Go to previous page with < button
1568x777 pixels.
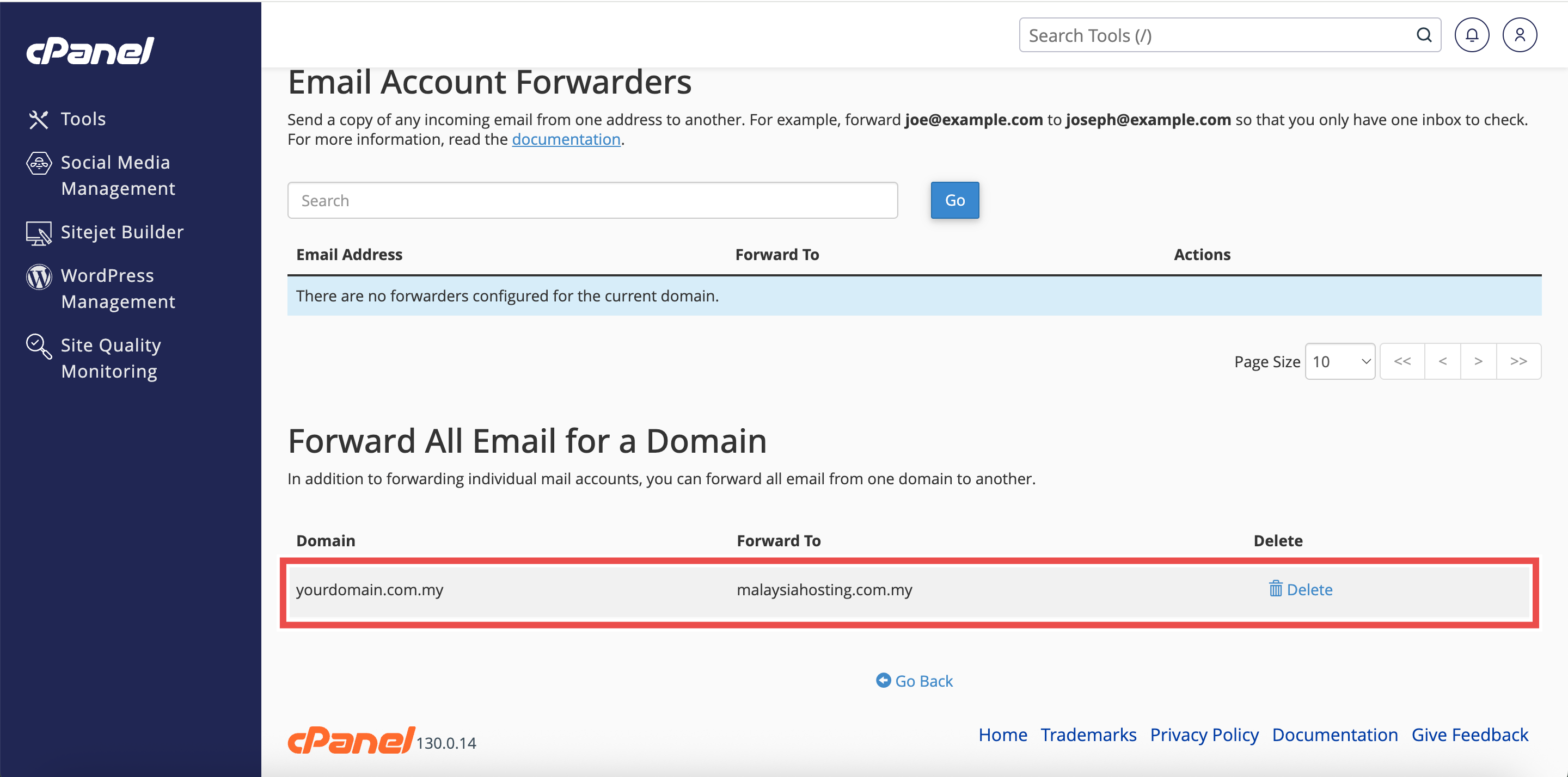[1442, 361]
